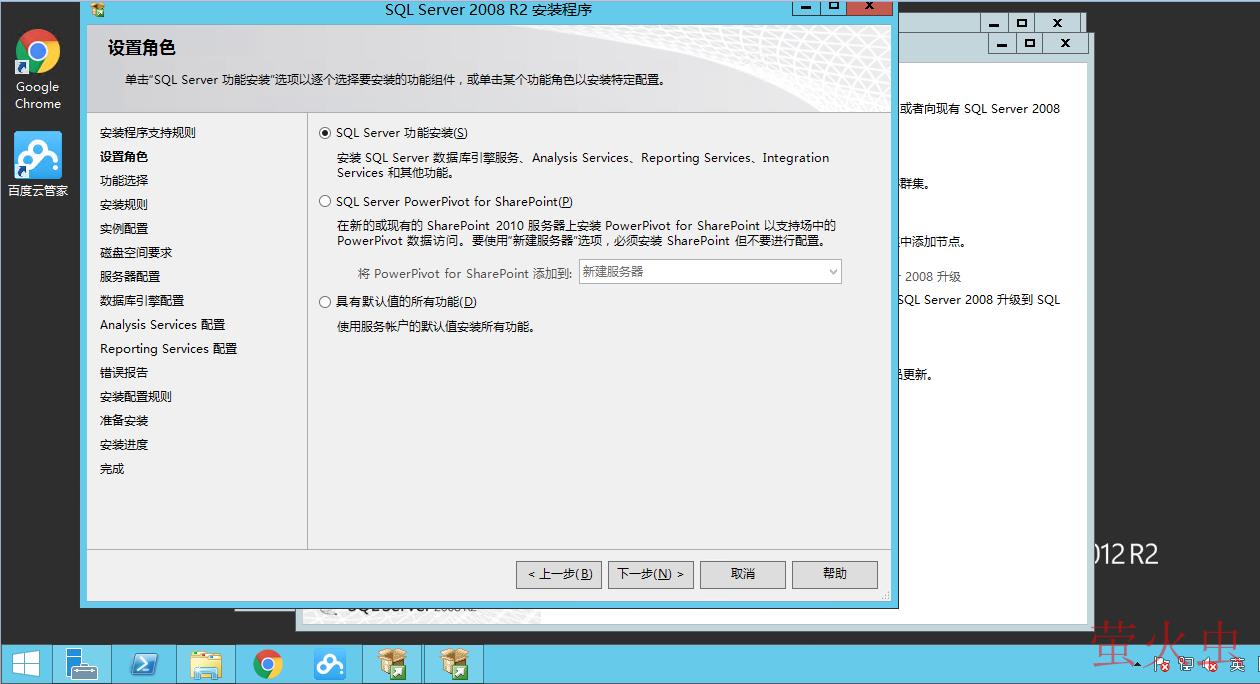The image size is (1260, 684).
Task: Select 磁盘空间要求 step in sidebar
Action: pyautogui.click(x=136, y=253)
